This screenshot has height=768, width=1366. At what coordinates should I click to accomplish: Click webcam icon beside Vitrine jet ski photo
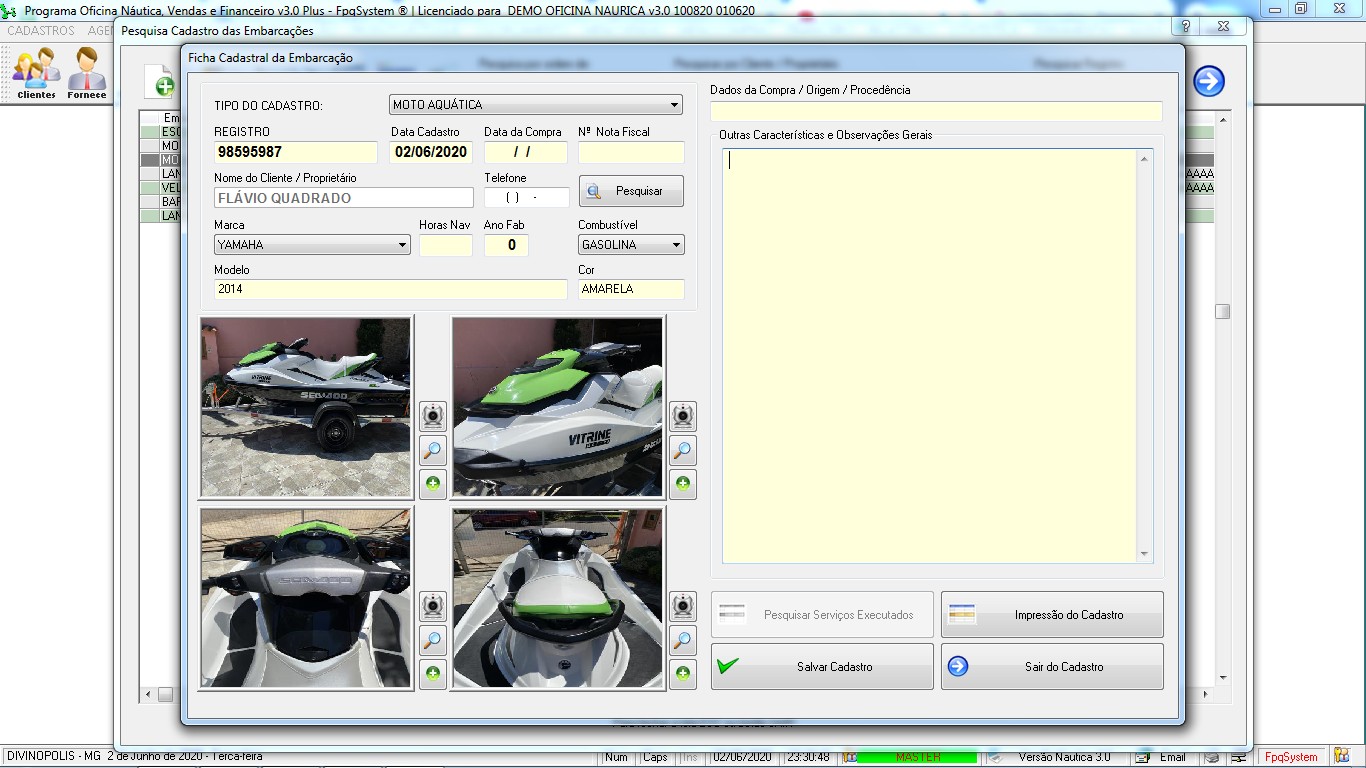[x=682, y=415]
